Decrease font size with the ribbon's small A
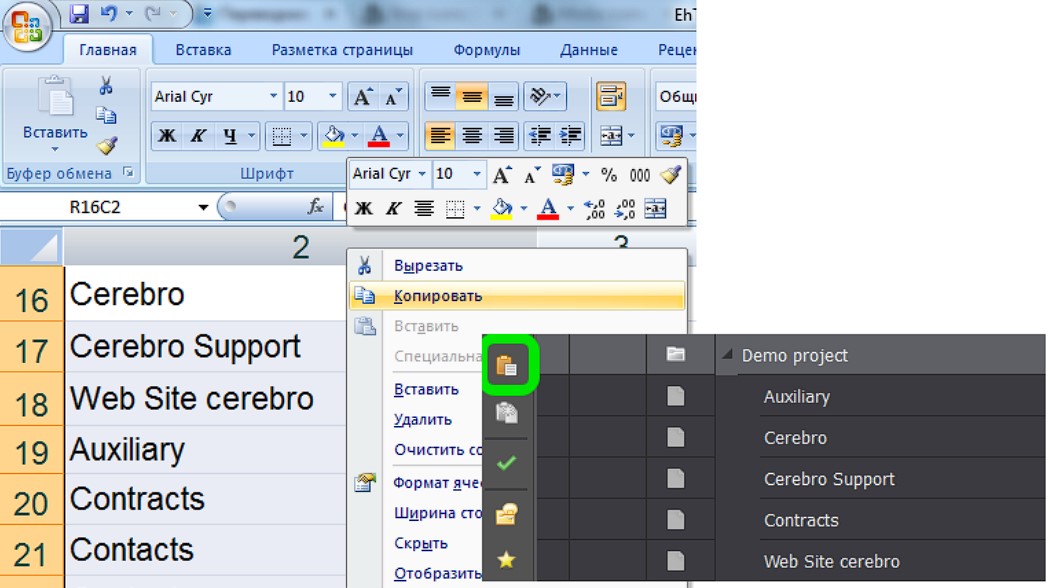Viewport: 1052px width, 588px height. pyautogui.click(x=393, y=97)
